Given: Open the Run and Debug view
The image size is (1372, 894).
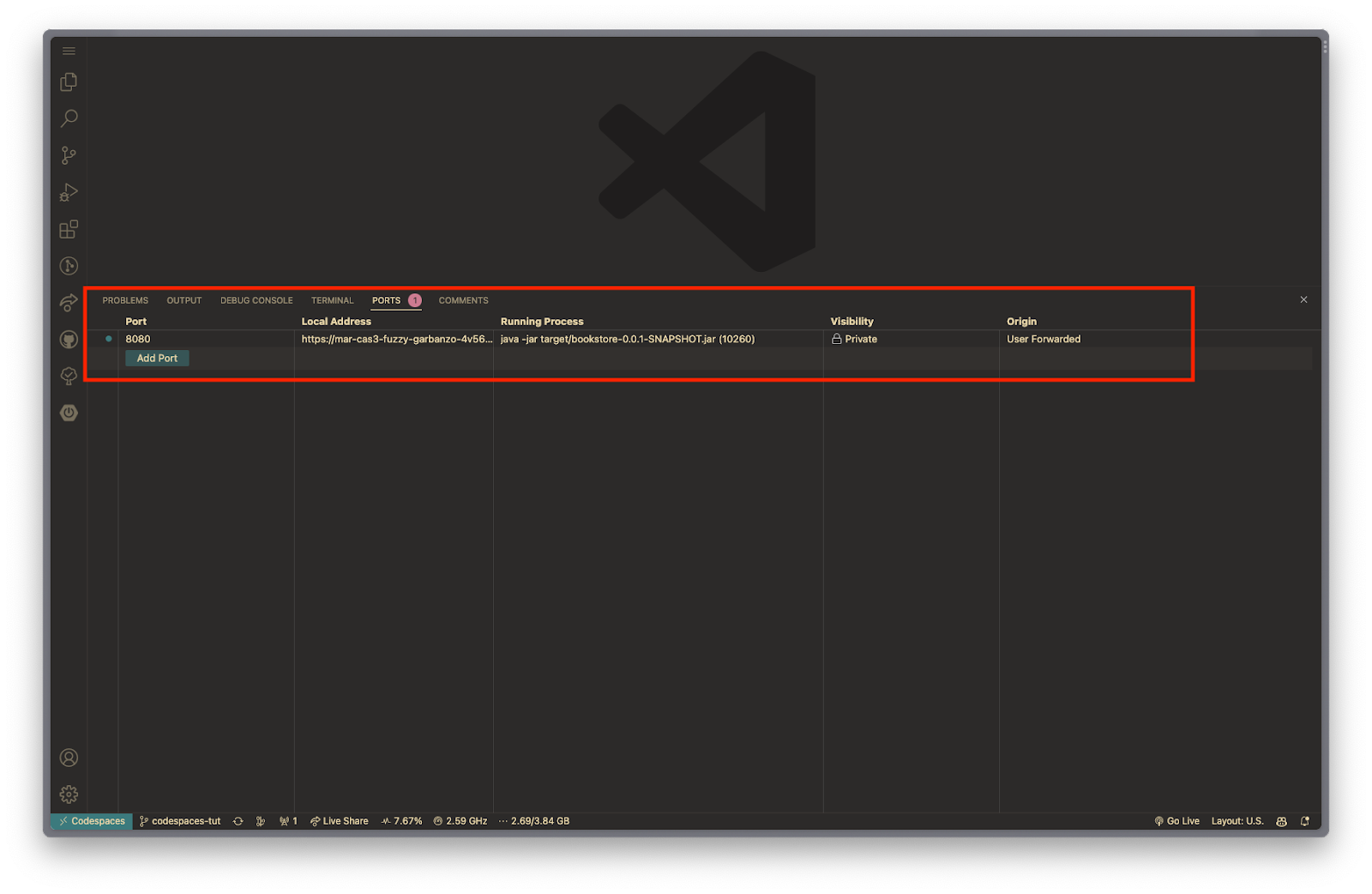Looking at the screenshot, I should (x=69, y=192).
